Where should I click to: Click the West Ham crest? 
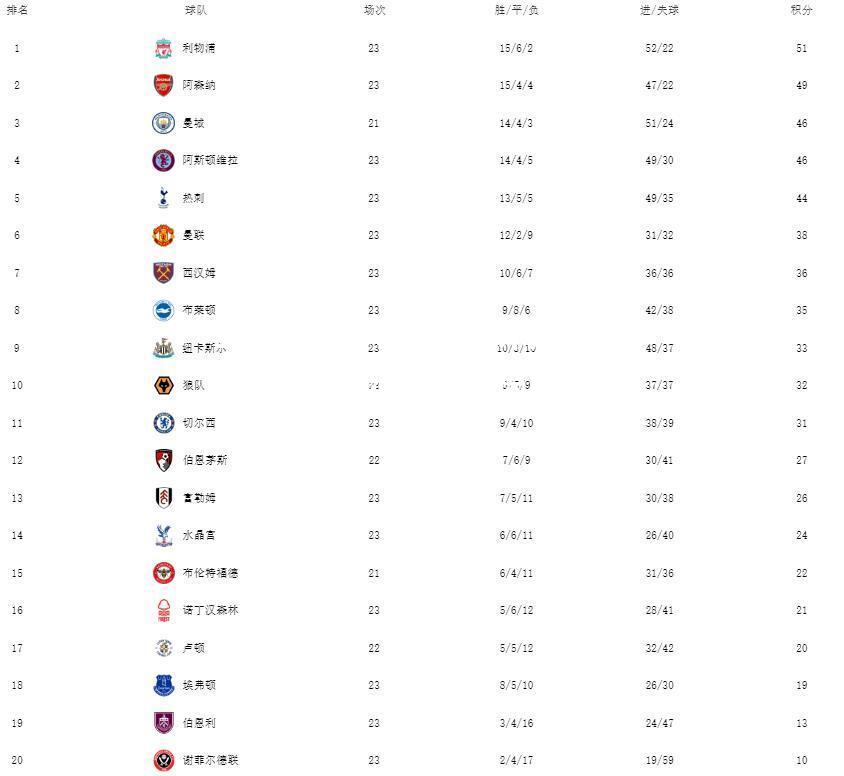[163, 273]
